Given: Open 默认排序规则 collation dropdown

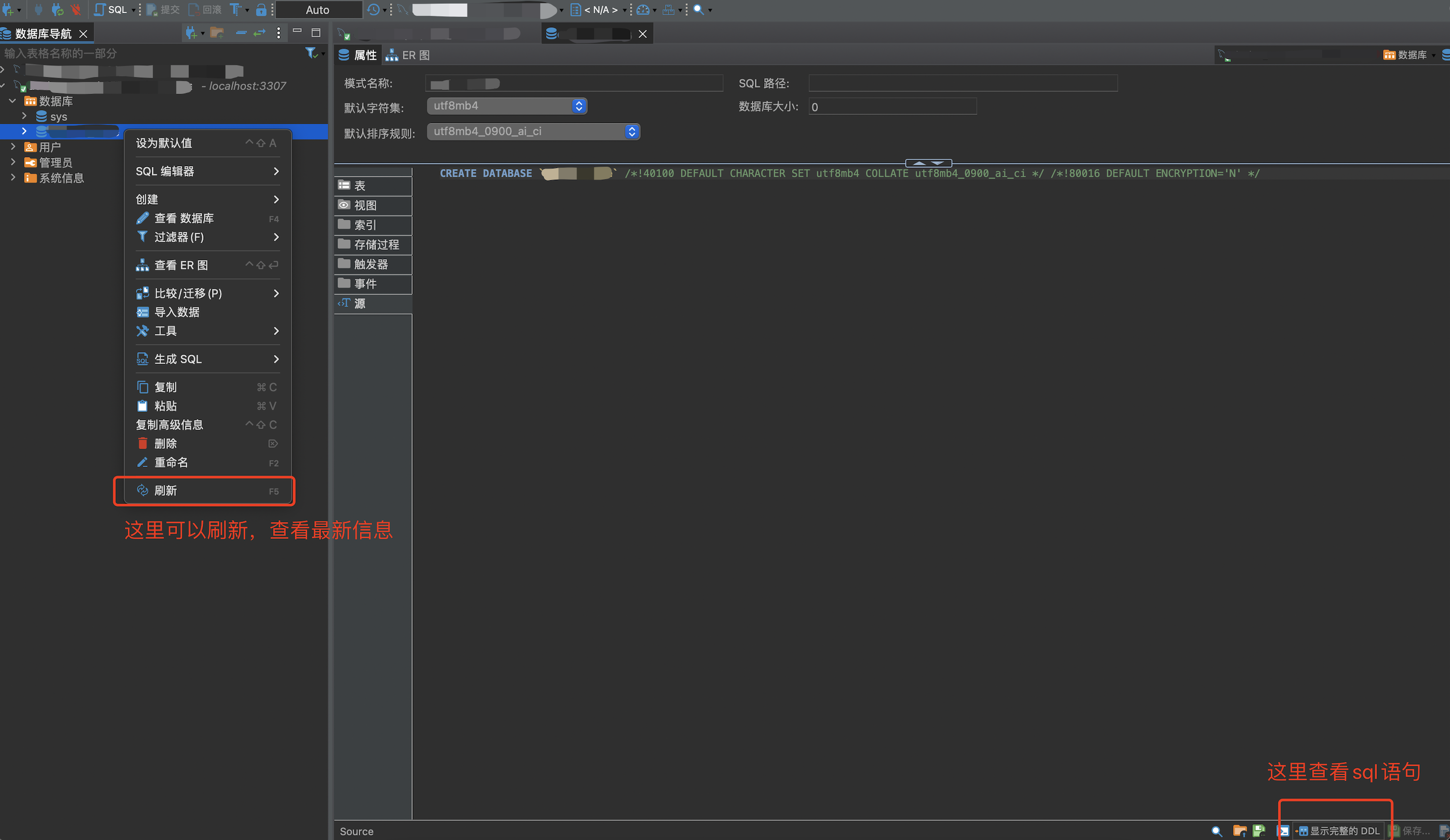Looking at the screenshot, I should tap(533, 132).
